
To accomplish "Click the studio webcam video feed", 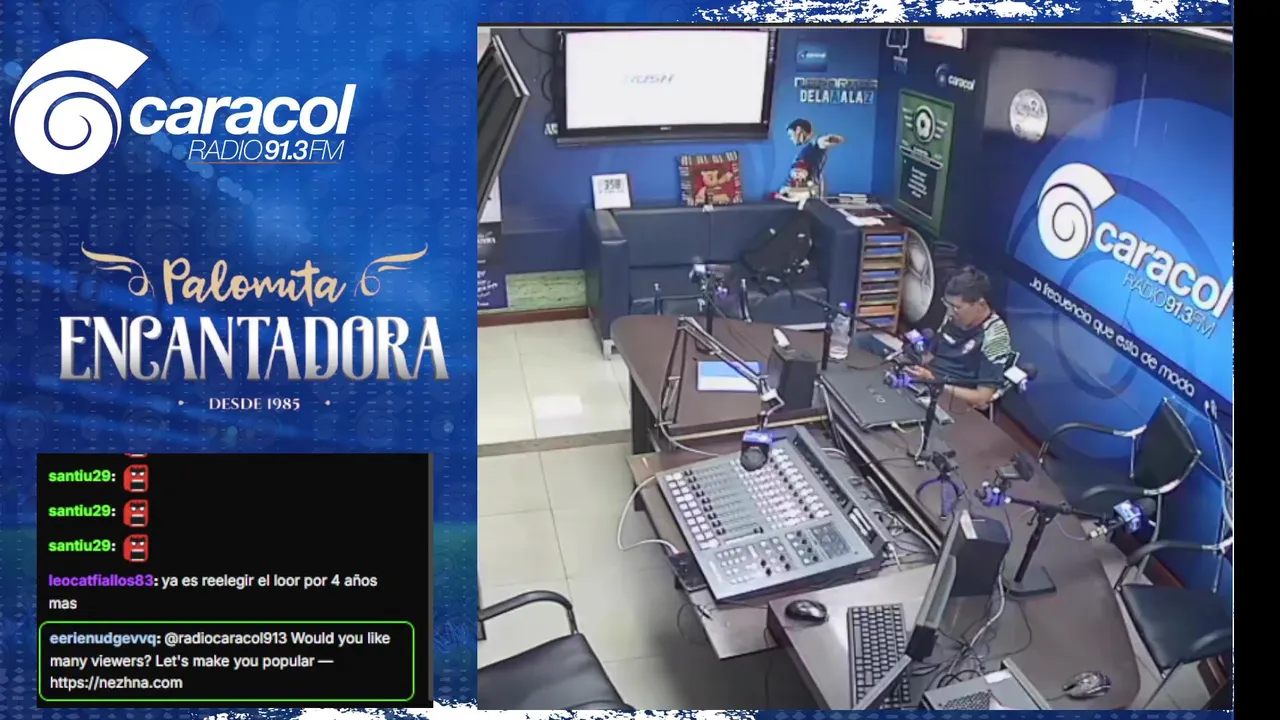I will (x=855, y=368).
